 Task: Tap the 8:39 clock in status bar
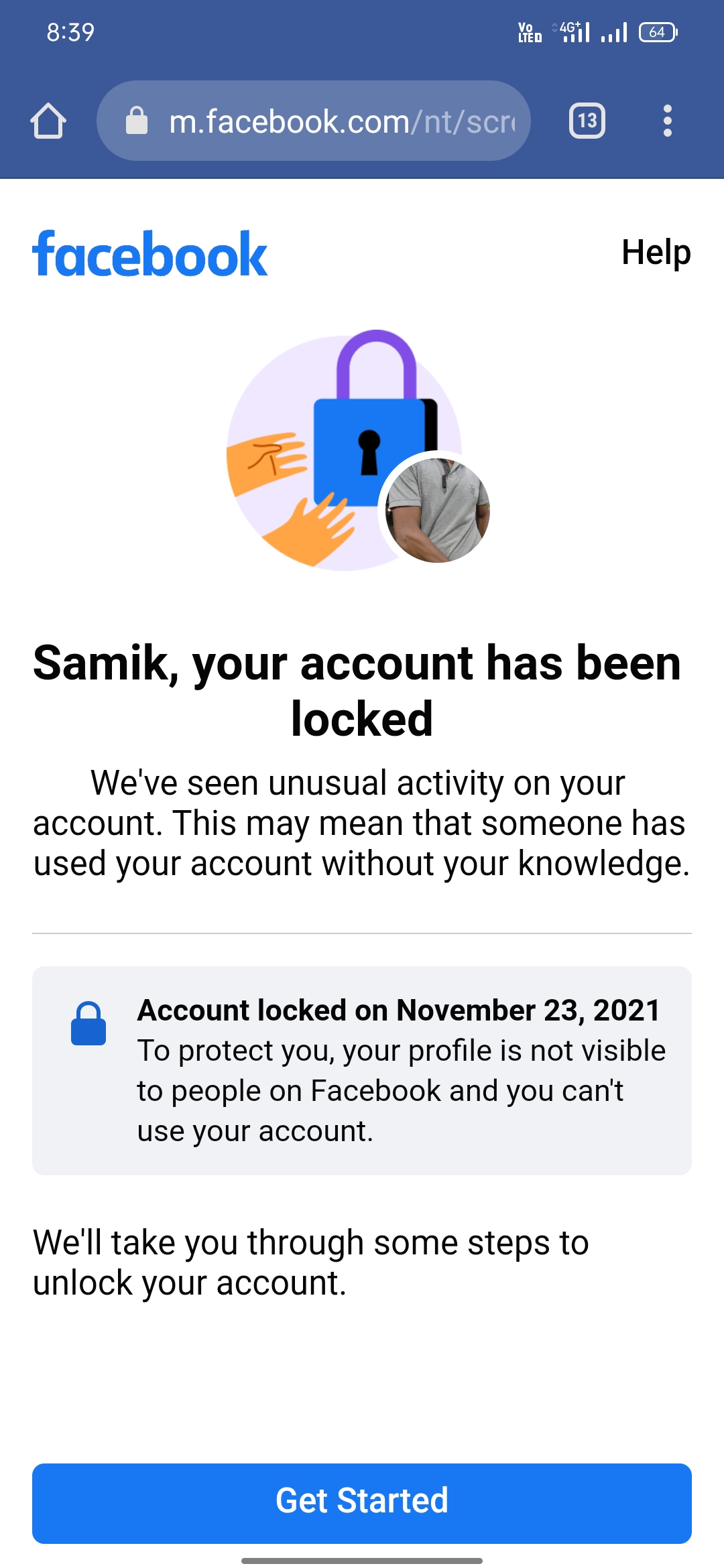(70, 32)
